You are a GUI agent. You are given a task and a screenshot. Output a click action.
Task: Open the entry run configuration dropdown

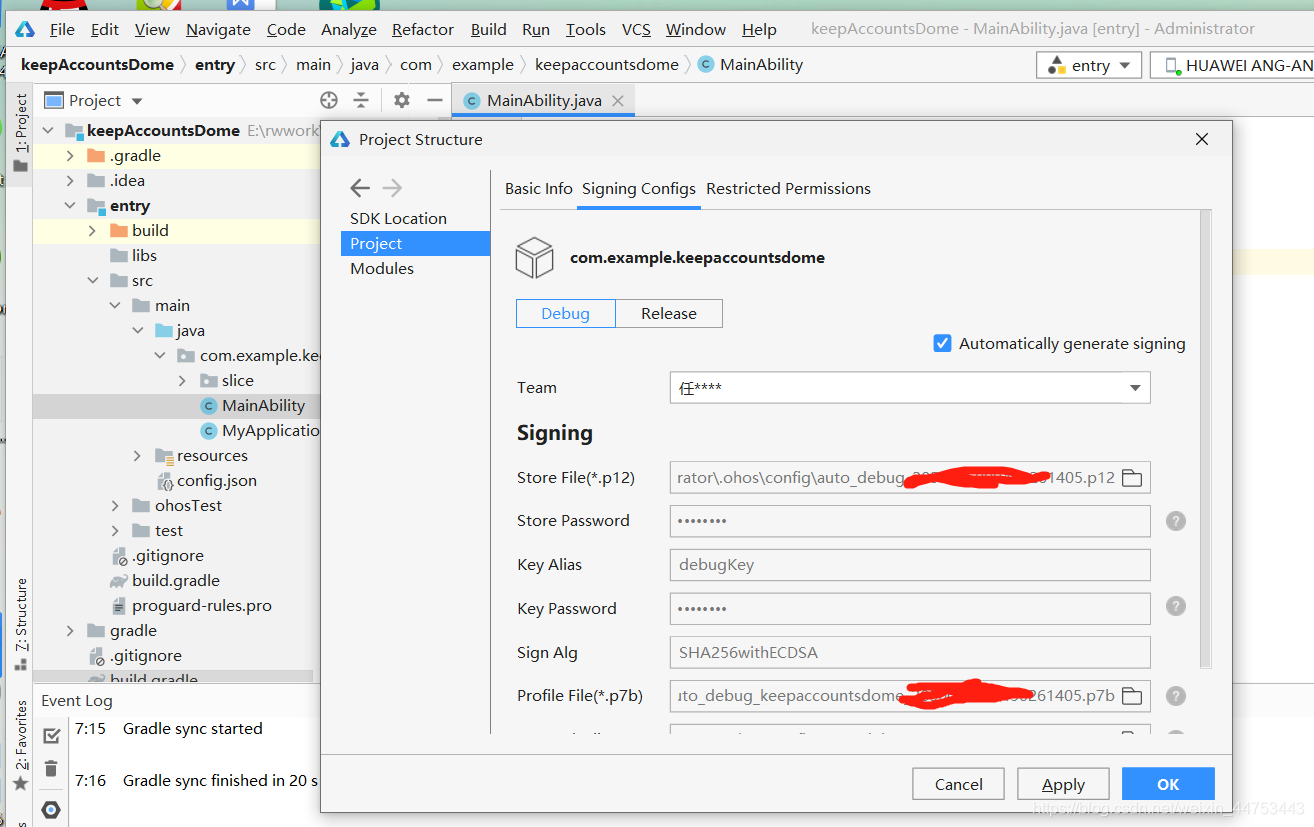coord(1089,65)
